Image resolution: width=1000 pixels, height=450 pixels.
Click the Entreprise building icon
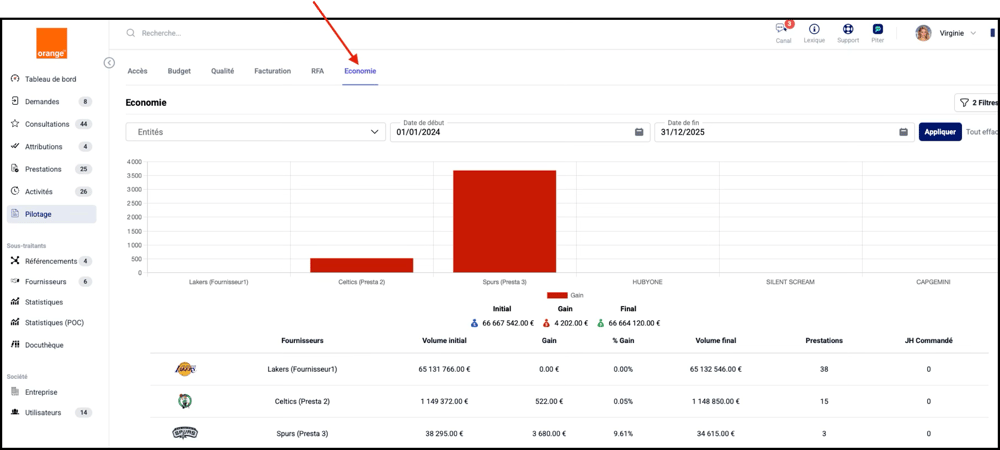click(15, 392)
